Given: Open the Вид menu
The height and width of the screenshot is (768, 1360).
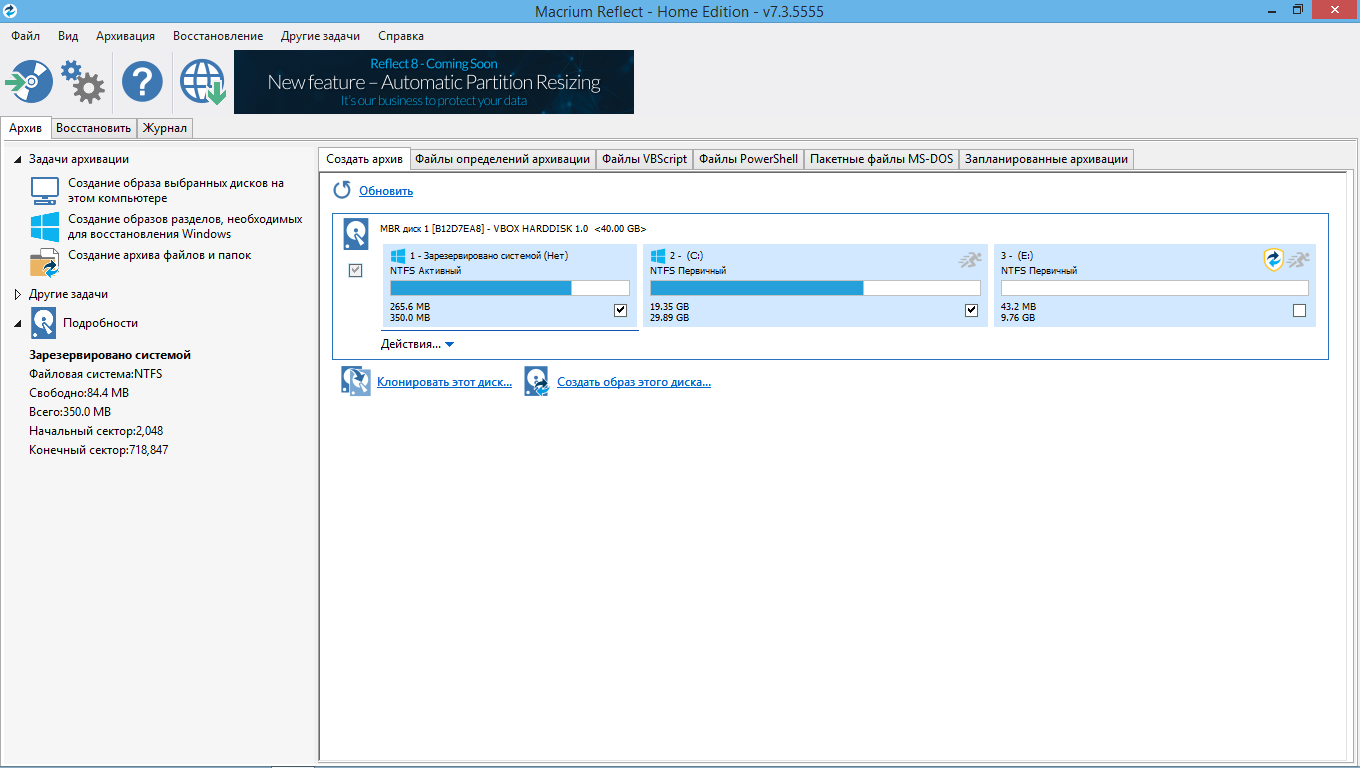Looking at the screenshot, I should coord(68,36).
